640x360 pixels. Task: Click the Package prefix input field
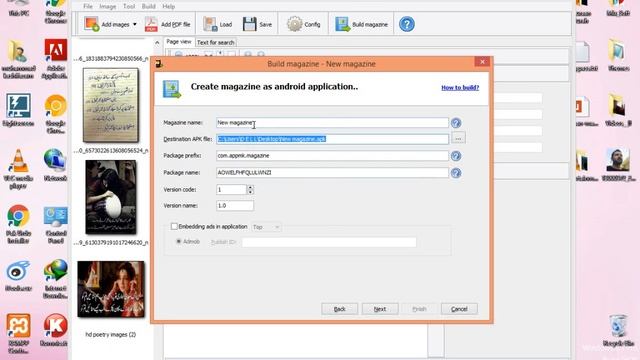[x=332, y=156]
